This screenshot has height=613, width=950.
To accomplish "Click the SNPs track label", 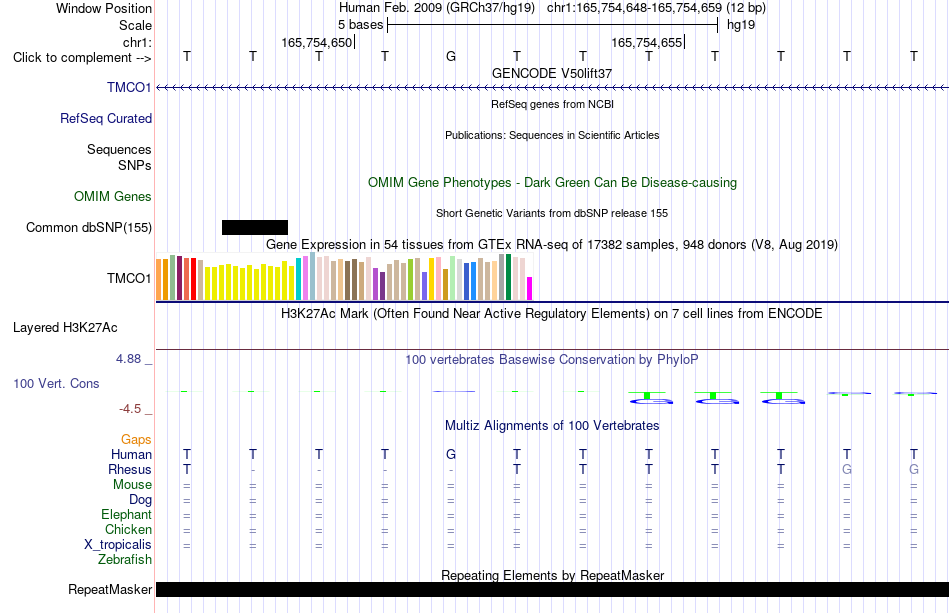I will pyautogui.click(x=135, y=165).
